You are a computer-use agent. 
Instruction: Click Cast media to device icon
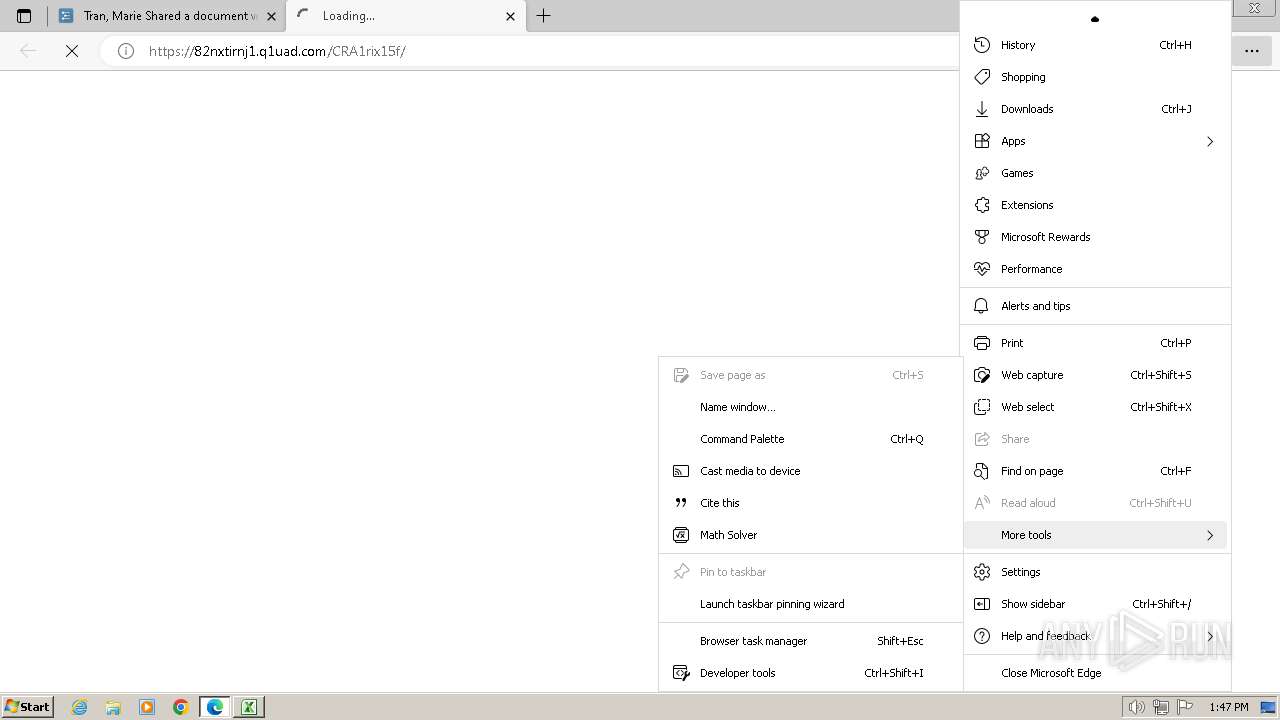[x=681, y=471]
